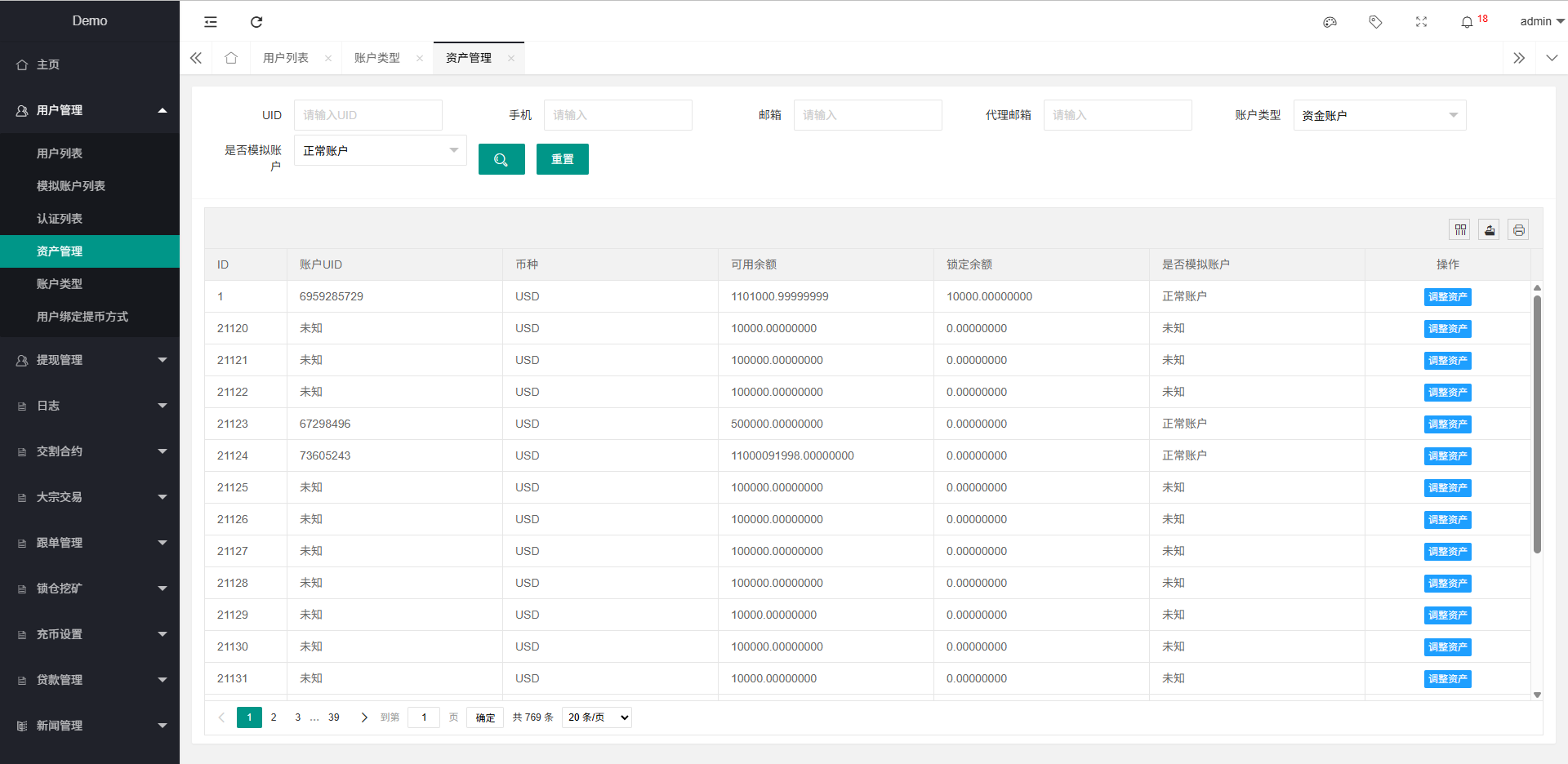Go to the home tab icon
The image size is (1568, 764).
(231, 58)
